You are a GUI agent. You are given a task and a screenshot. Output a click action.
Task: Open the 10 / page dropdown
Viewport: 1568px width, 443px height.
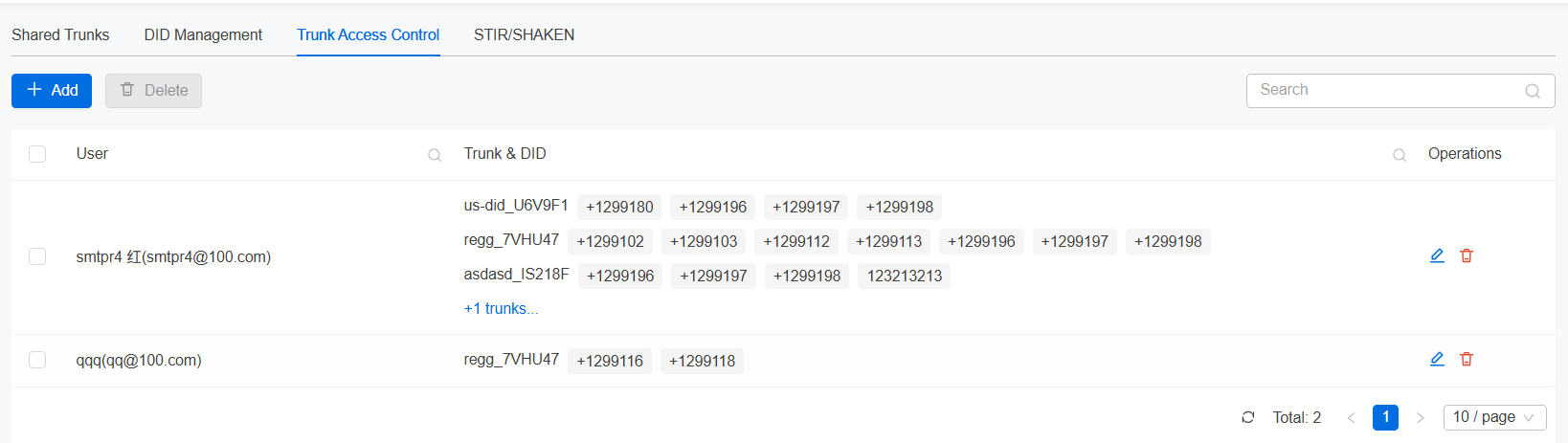(1493, 417)
